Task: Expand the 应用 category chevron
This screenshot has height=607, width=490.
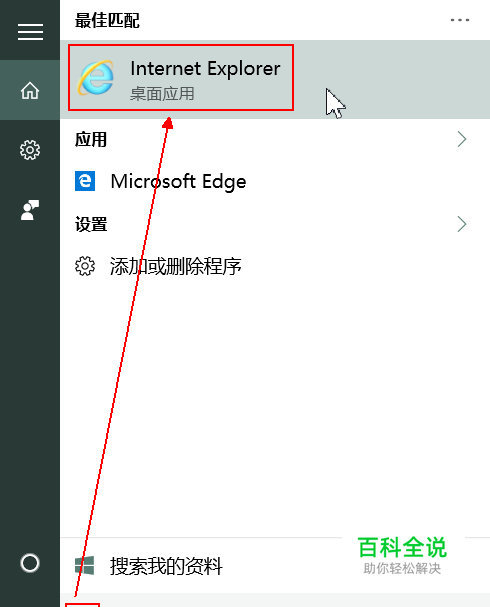Action: pyautogui.click(x=462, y=139)
